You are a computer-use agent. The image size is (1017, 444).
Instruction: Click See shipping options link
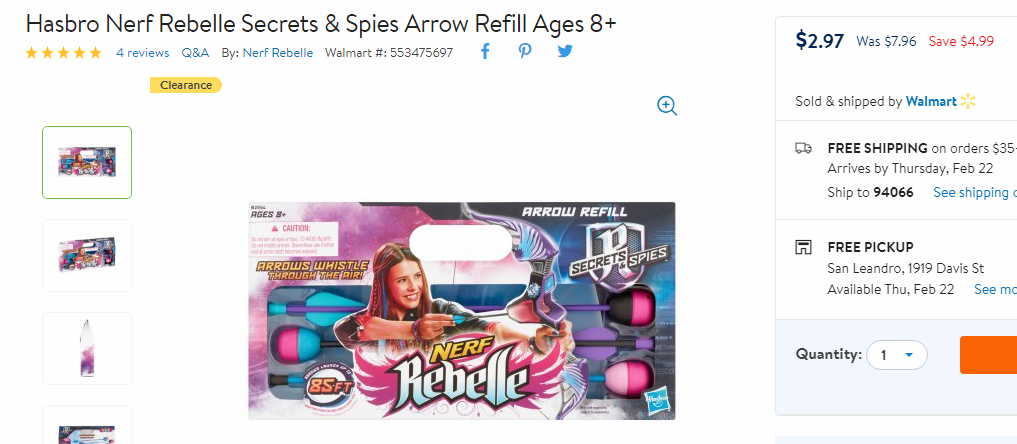(x=975, y=193)
